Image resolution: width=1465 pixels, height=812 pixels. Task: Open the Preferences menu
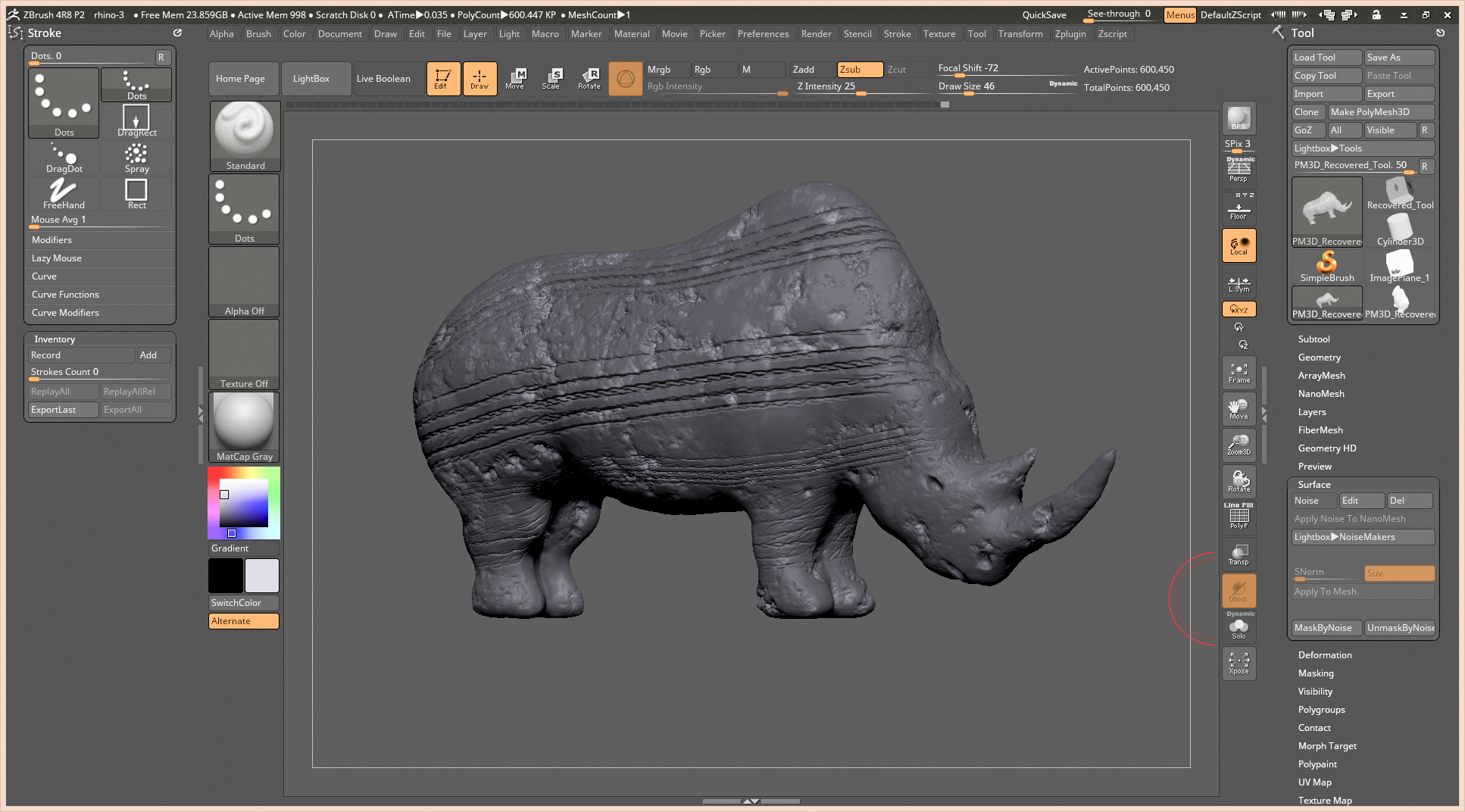(x=763, y=34)
